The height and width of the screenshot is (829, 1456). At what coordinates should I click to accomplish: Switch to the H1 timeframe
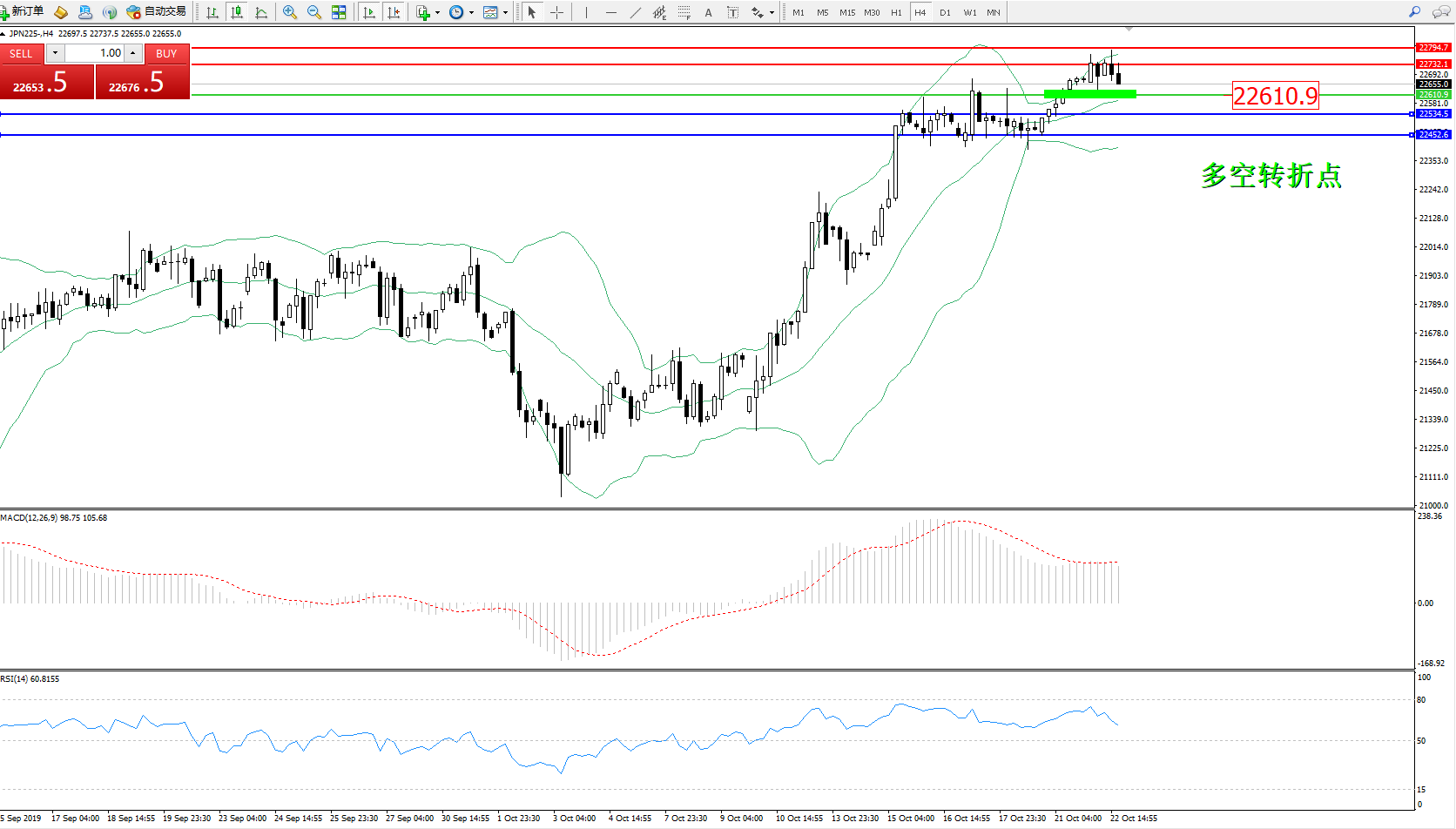tap(896, 12)
